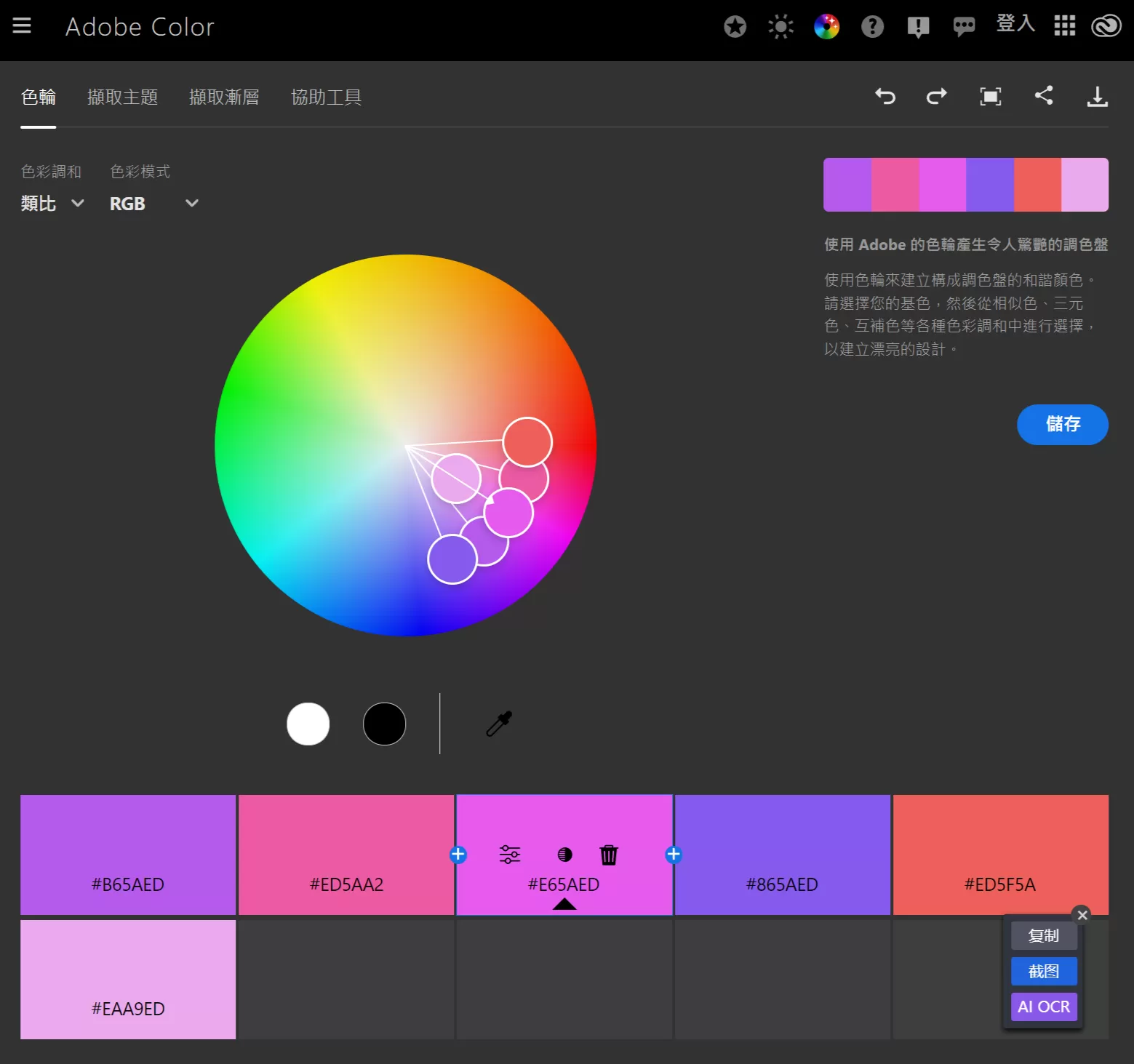Open sliders adjustment on #E65AED swatch
This screenshot has height=1064, width=1134.
[510, 855]
